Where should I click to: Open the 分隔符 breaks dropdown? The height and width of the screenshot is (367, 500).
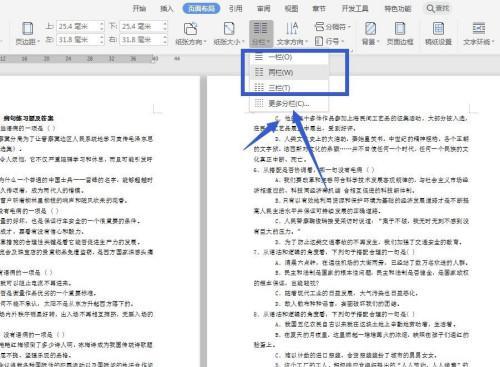click(333, 26)
